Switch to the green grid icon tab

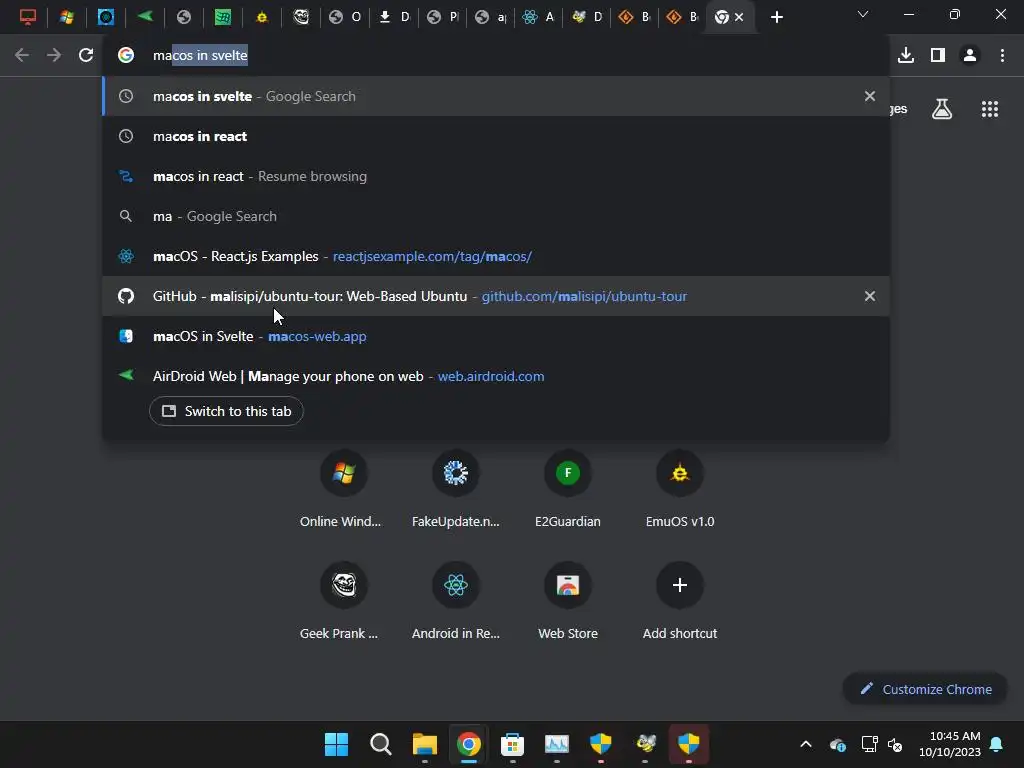223,17
